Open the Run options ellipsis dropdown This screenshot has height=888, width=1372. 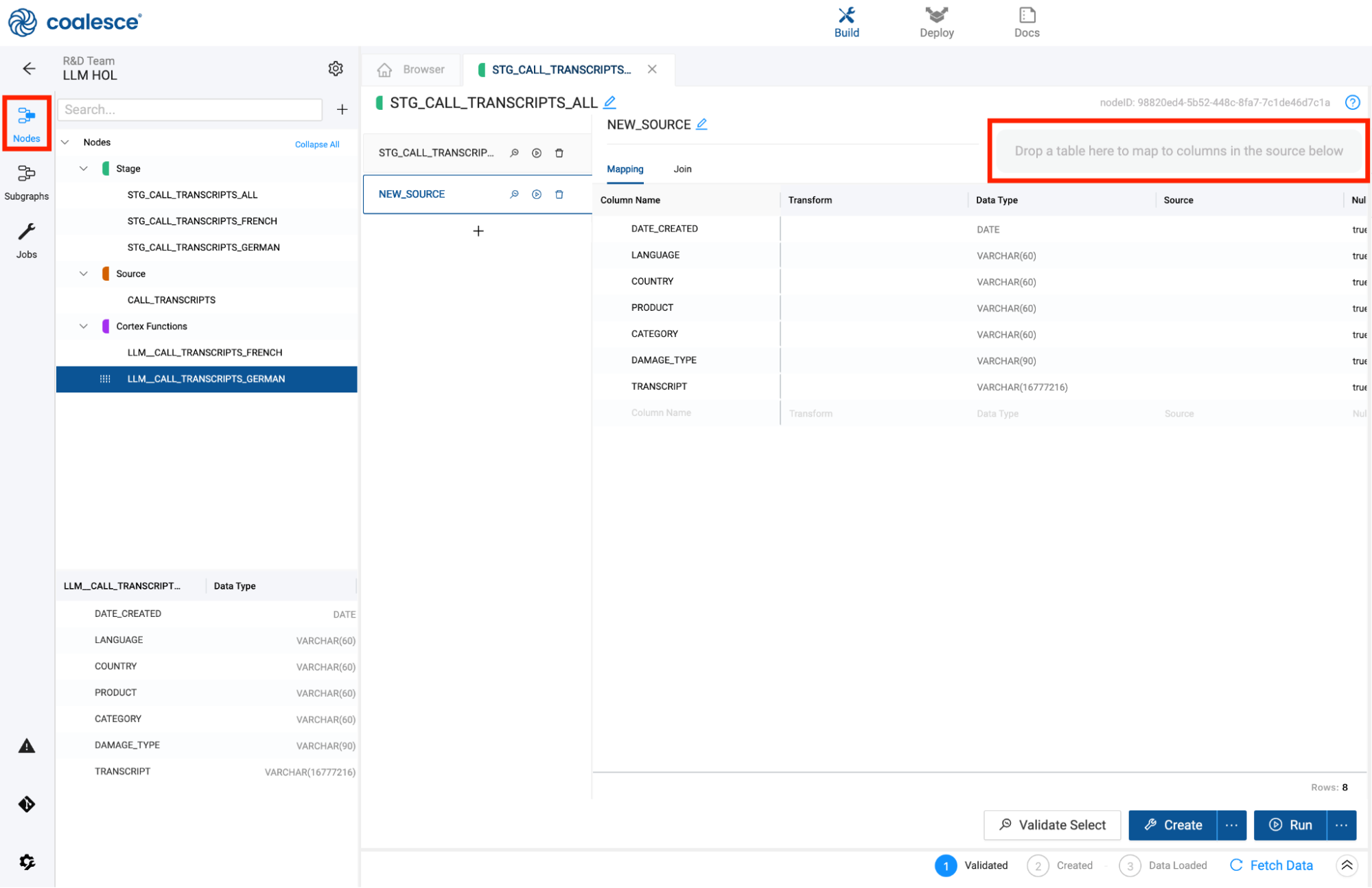(x=1341, y=825)
